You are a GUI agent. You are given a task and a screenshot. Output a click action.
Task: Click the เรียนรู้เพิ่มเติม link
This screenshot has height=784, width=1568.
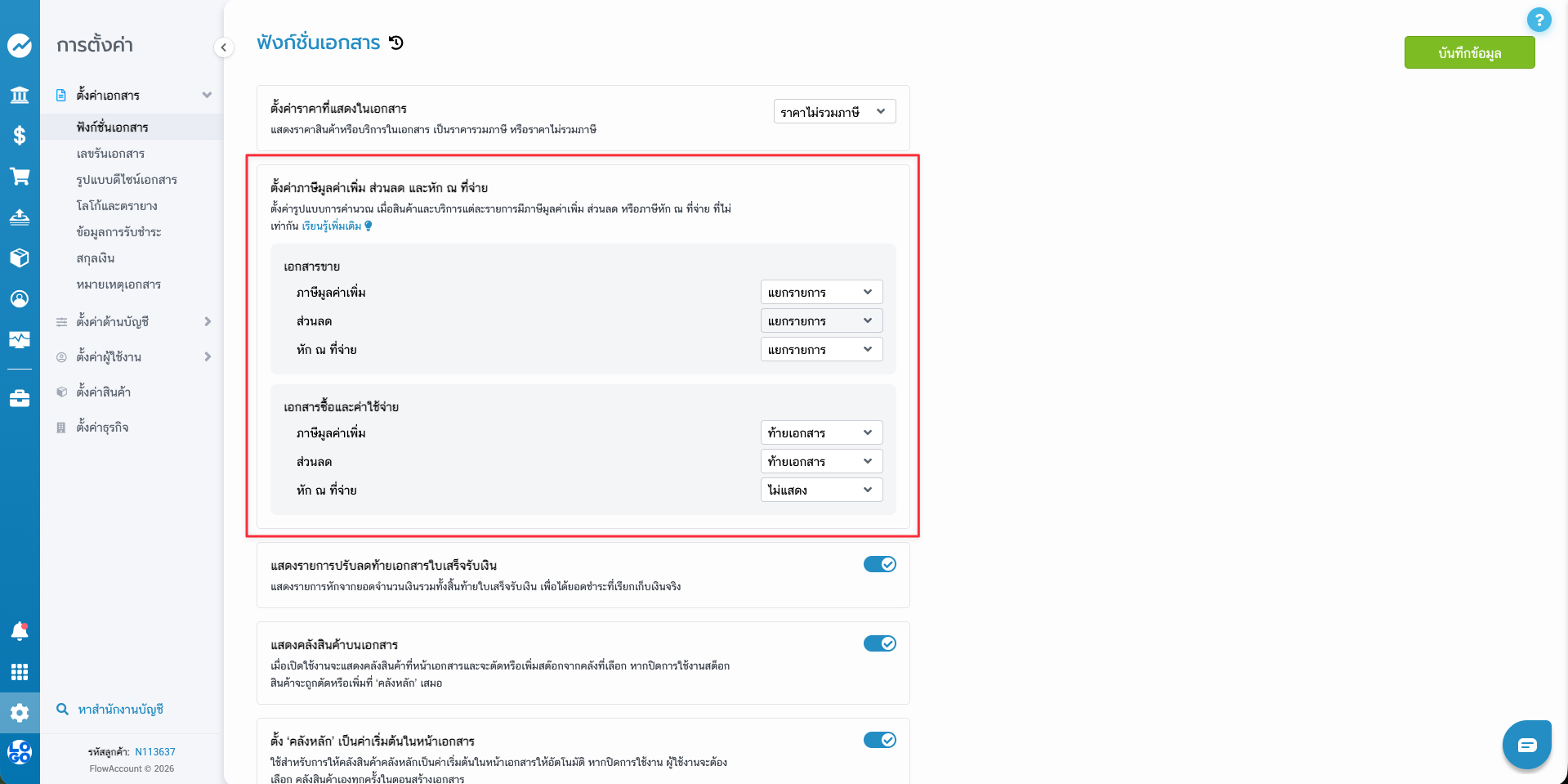[x=332, y=226]
